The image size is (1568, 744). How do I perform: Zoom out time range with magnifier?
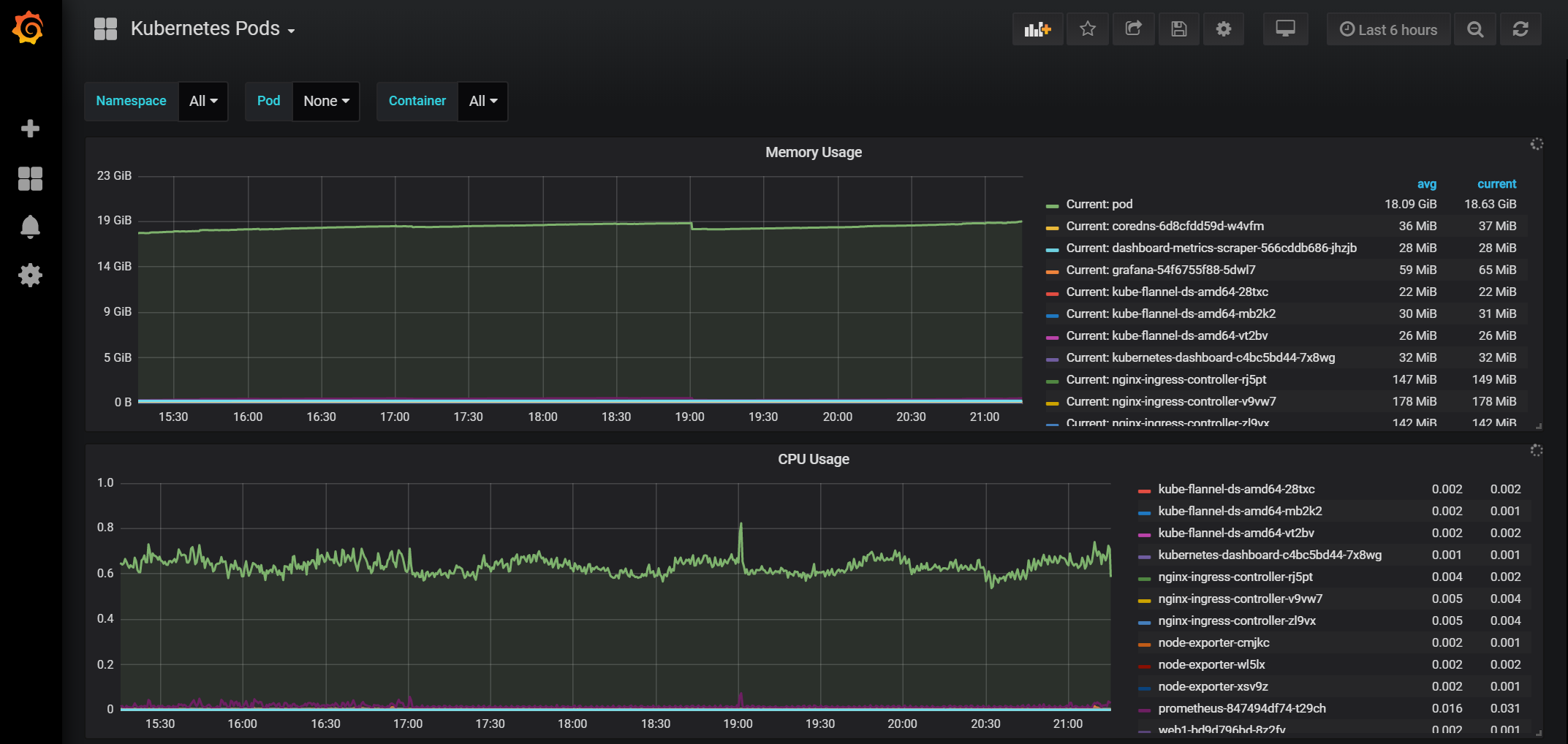pos(1475,29)
